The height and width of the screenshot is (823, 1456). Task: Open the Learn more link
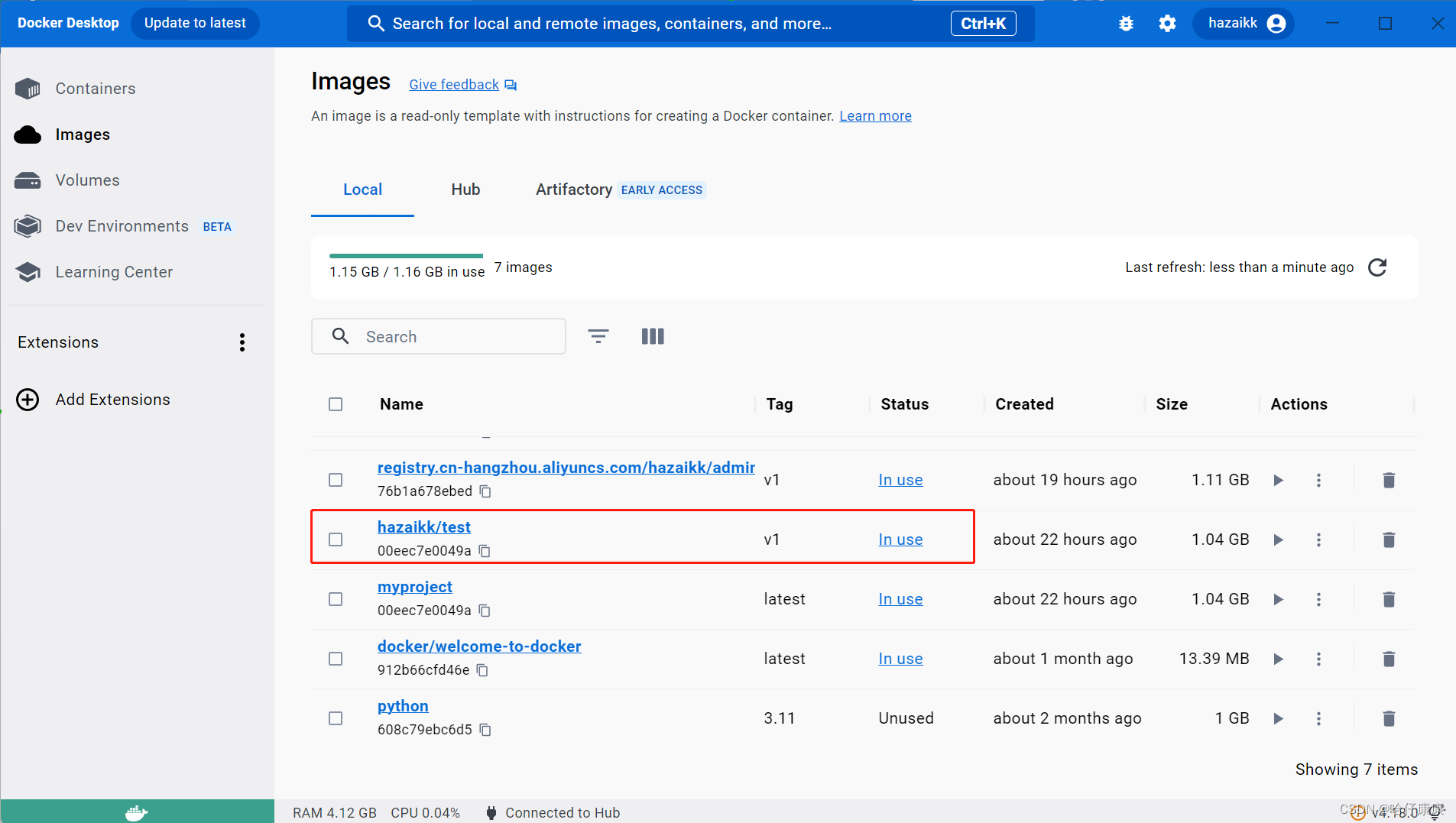pyautogui.click(x=875, y=116)
